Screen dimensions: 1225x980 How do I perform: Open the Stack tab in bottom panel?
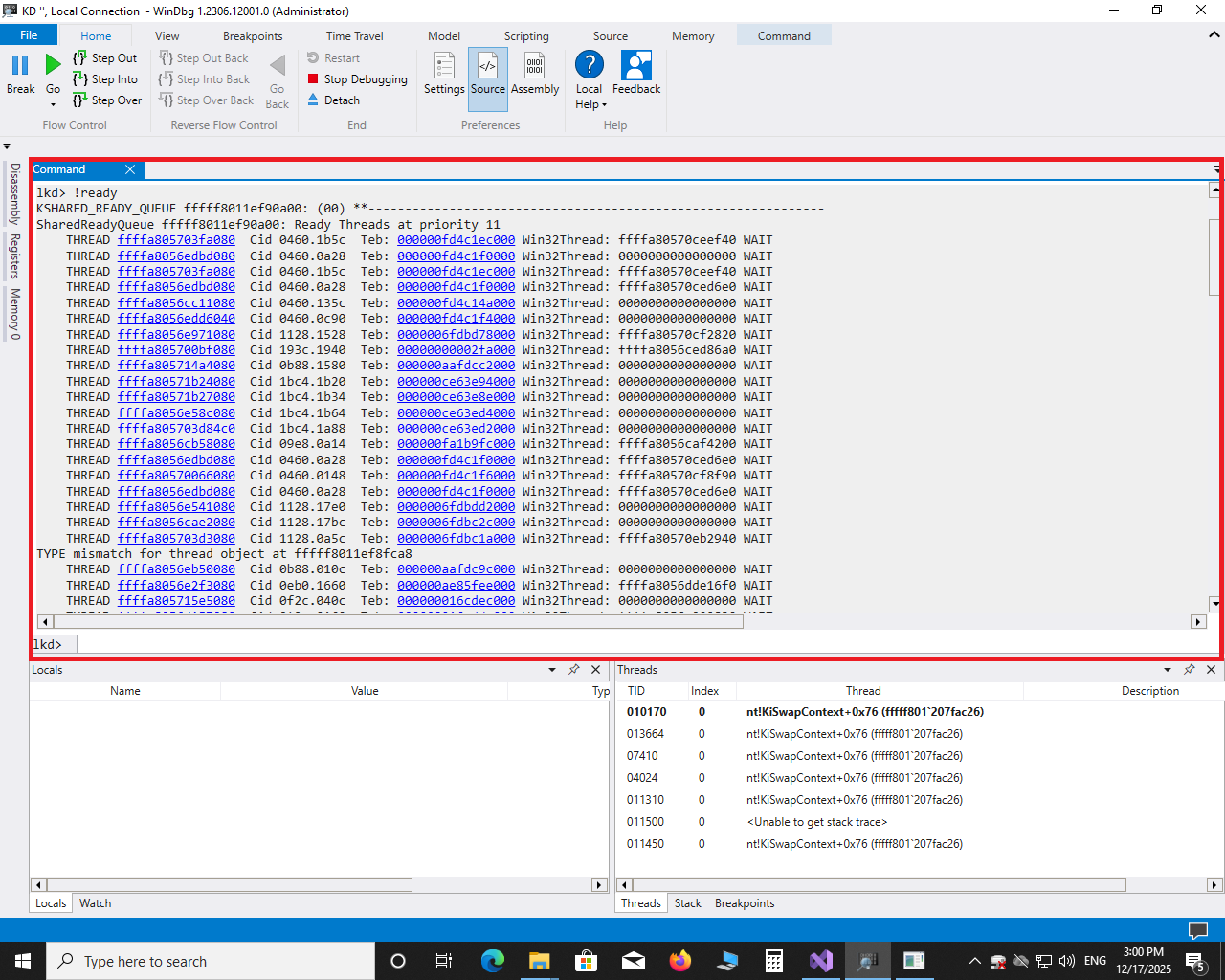click(687, 903)
